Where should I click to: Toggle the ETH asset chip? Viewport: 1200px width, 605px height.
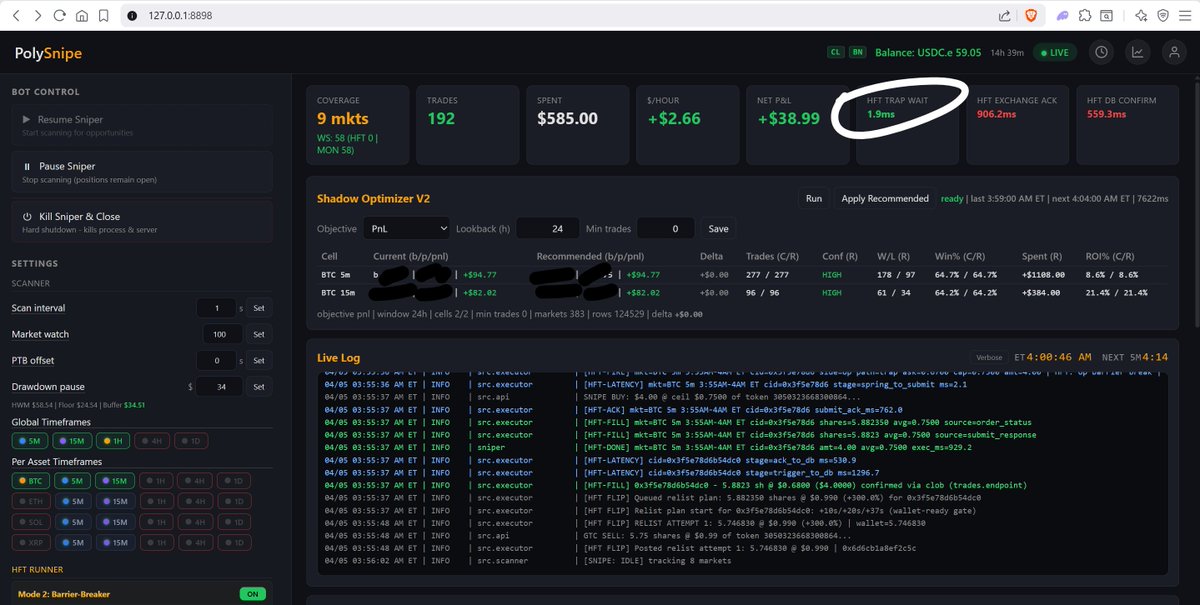pos(30,502)
